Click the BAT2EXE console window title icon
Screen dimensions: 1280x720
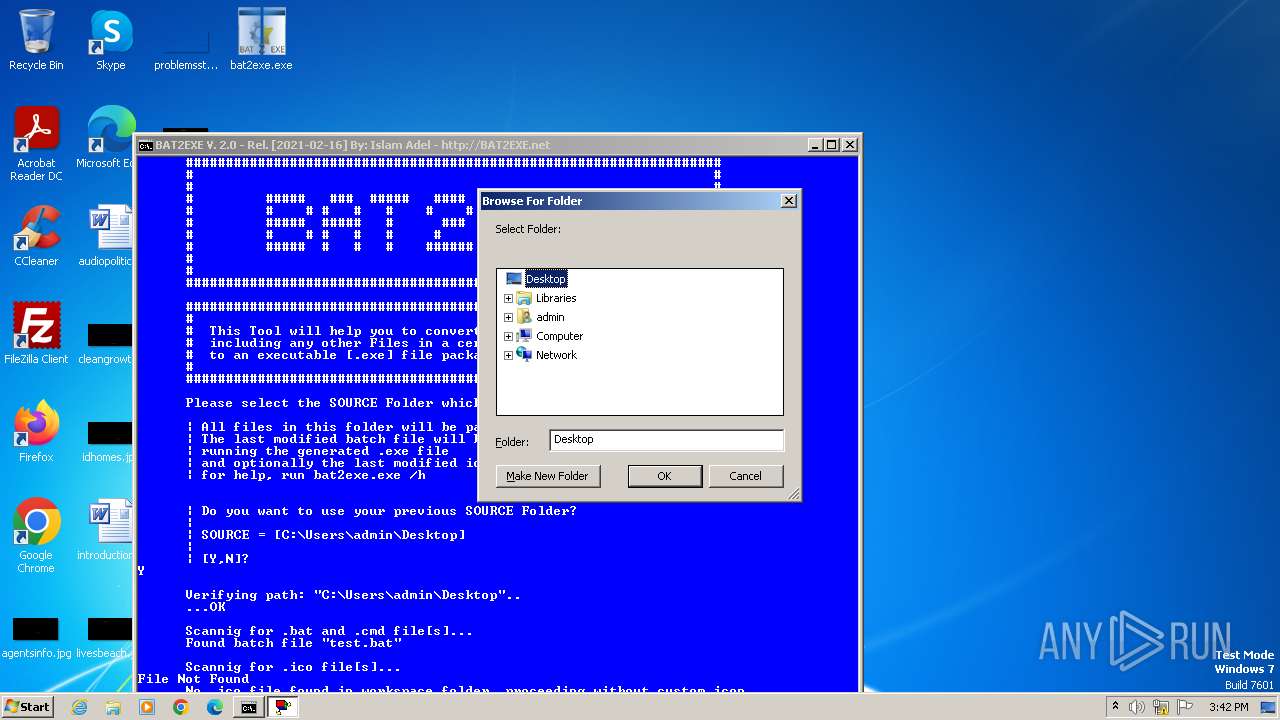[x=146, y=145]
